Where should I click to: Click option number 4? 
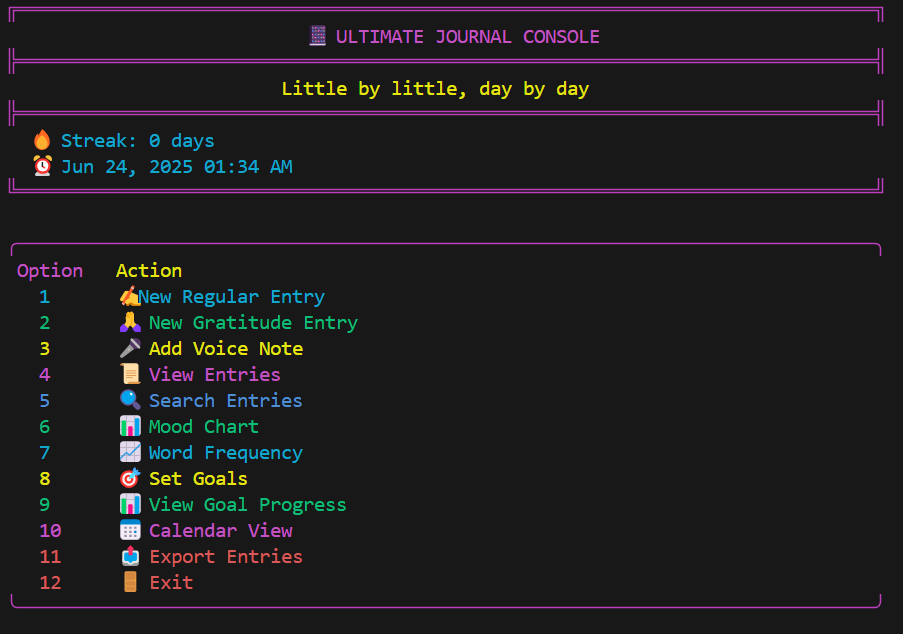44,375
